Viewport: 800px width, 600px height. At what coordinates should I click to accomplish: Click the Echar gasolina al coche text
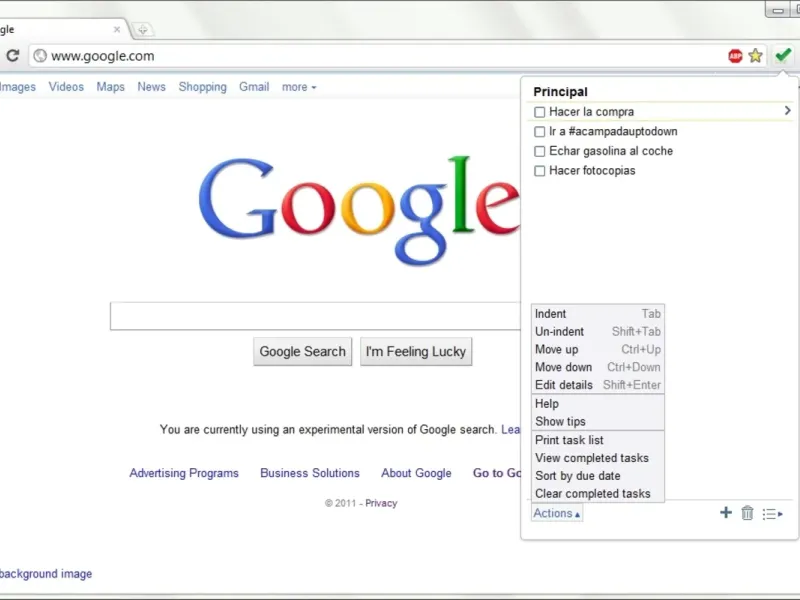coord(611,151)
